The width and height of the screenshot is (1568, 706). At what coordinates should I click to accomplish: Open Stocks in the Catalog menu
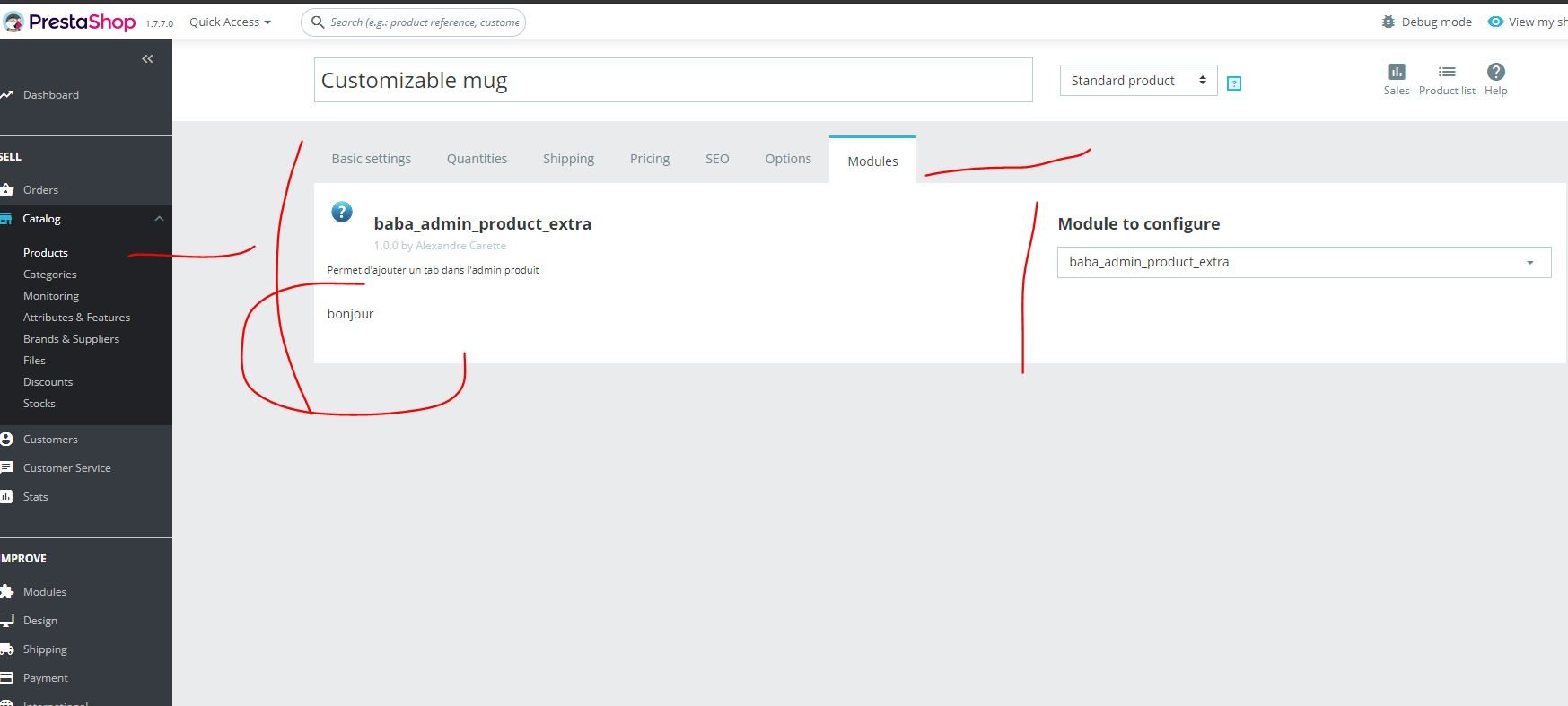click(x=39, y=404)
